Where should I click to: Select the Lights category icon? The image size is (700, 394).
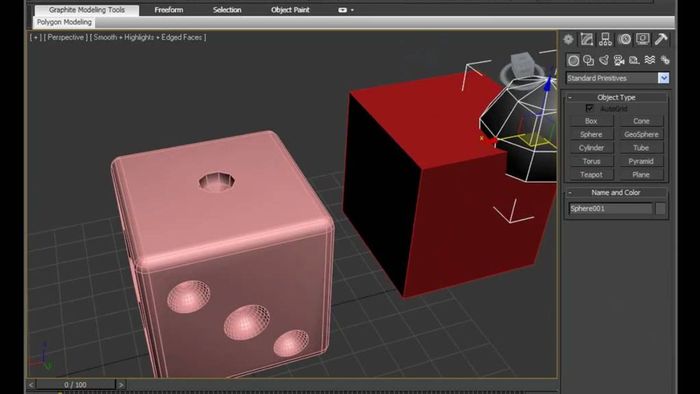click(604, 60)
